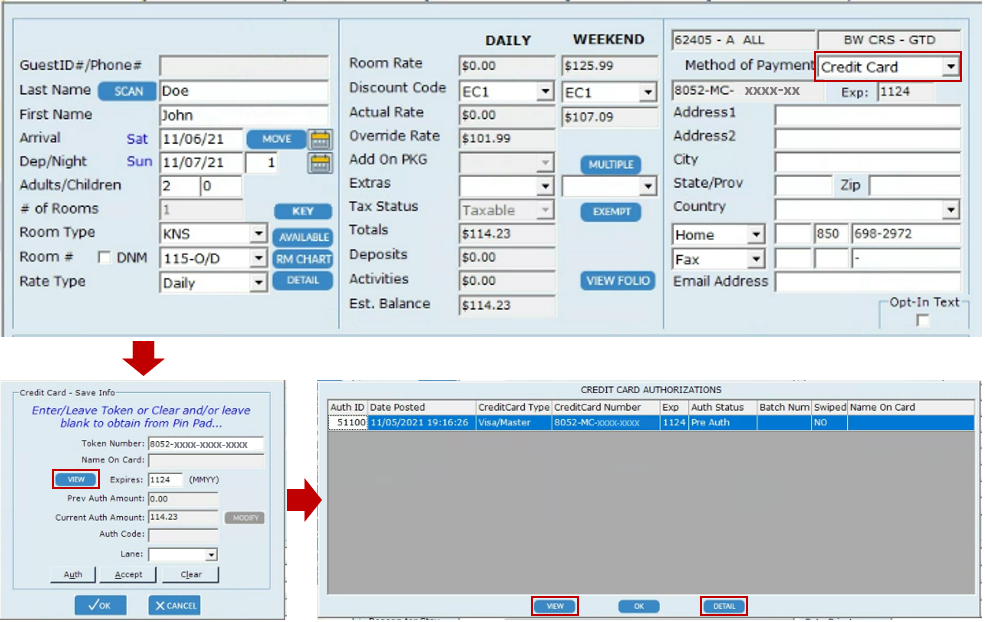Toggle the DNM checkbox

104,258
